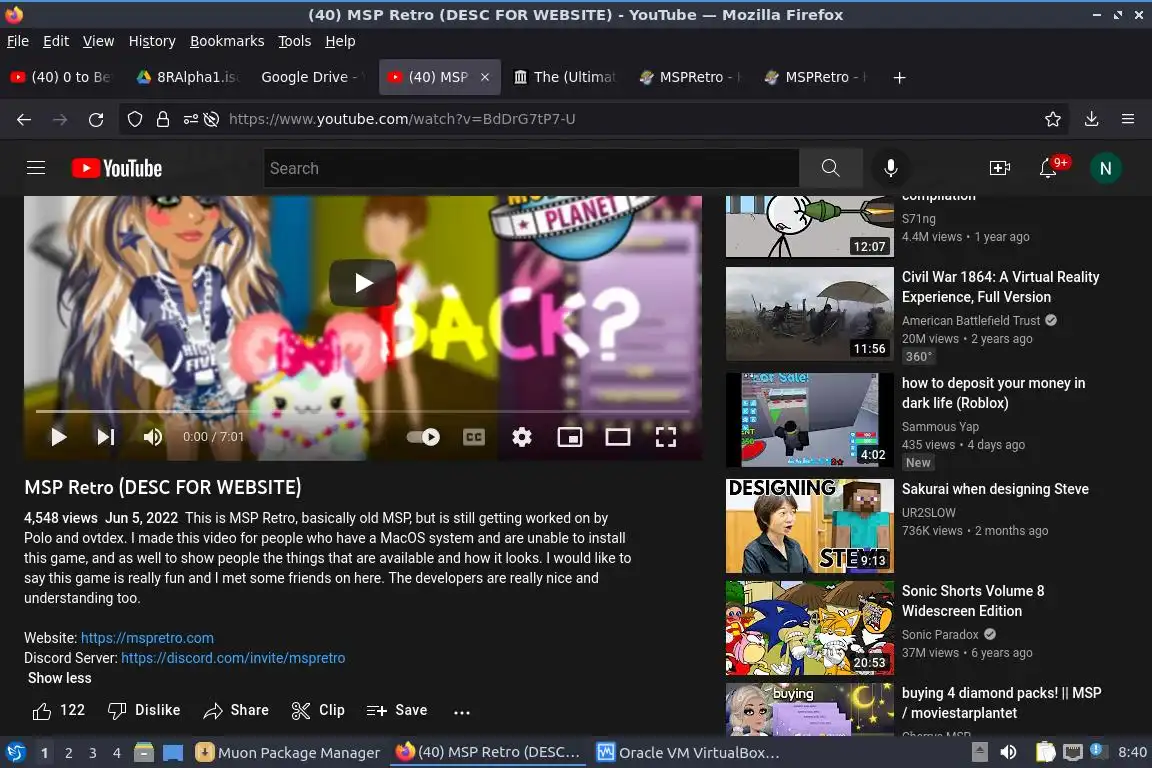Switch to the 8RAlpha1 tab

pos(190,77)
